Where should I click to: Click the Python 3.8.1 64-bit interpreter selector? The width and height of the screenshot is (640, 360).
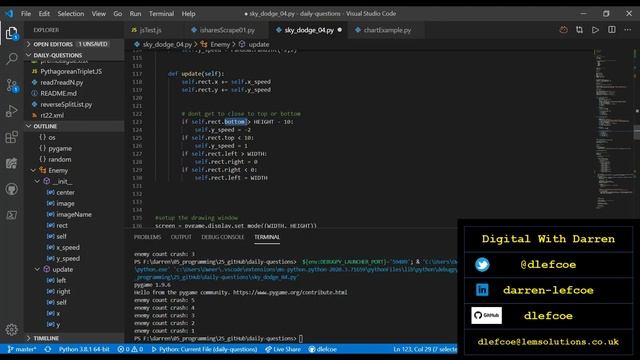[84, 349]
